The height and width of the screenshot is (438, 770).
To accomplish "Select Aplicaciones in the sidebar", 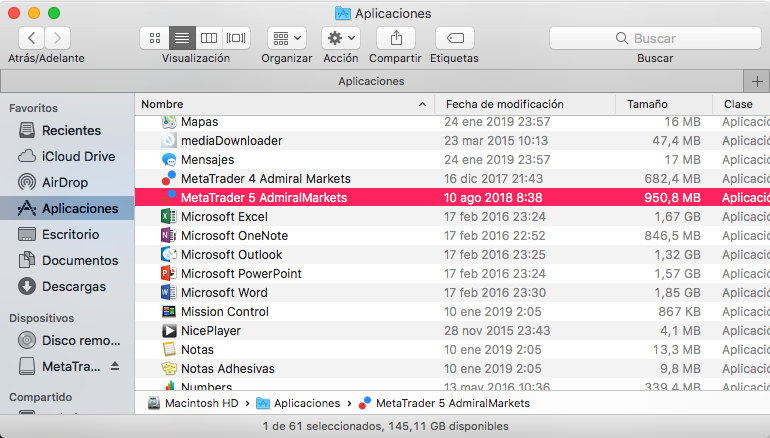I will click(x=67, y=208).
